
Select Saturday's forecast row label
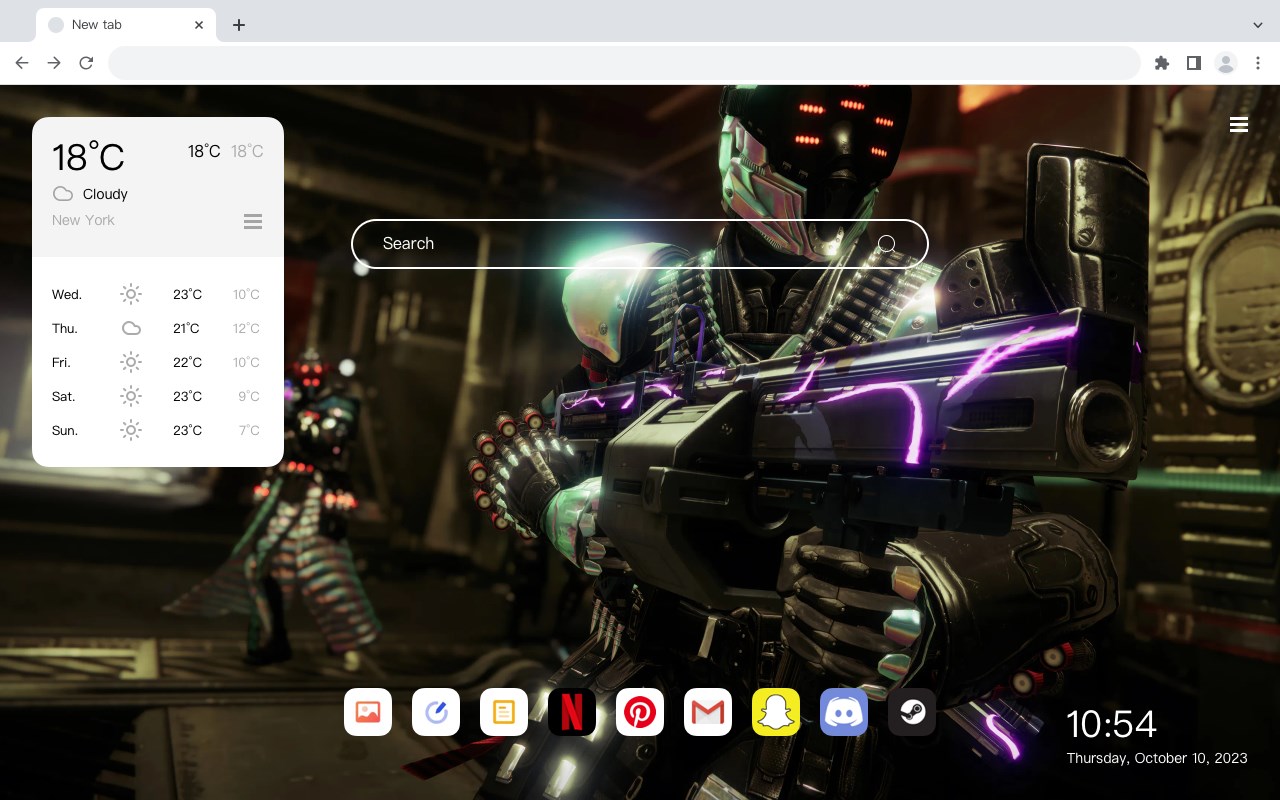tap(63, 396)
